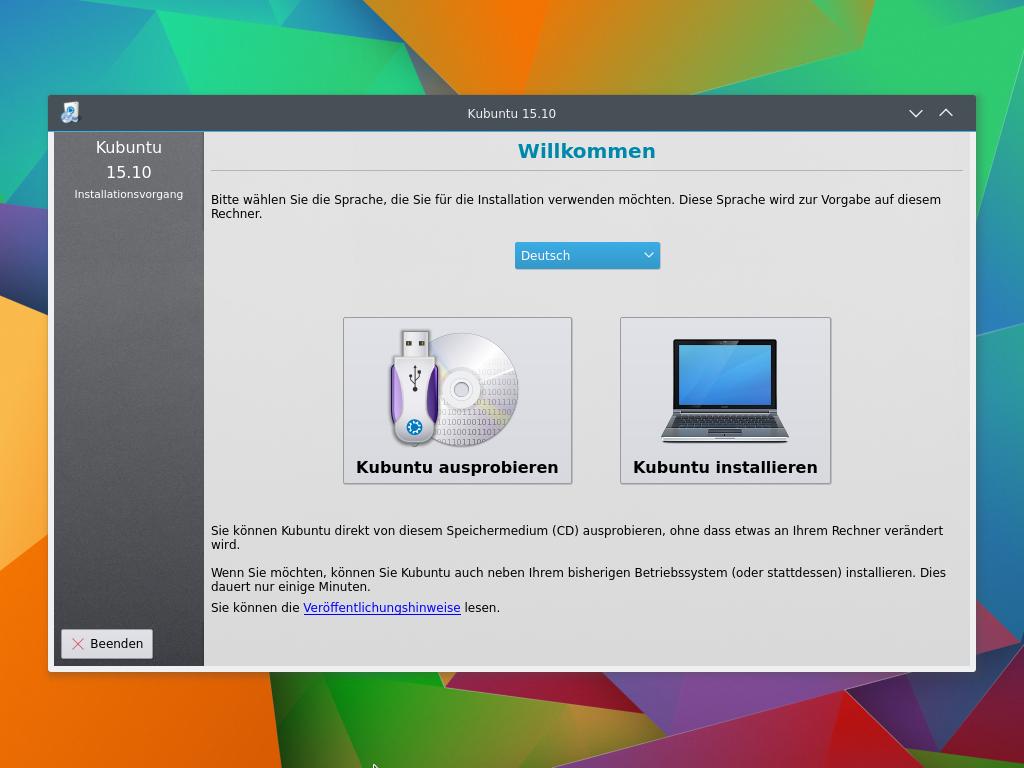This screenshot has height=768, width=1024.
Task: Click the installer icon in the title bar
Action: pyautogui.click(x=70, y=113)
